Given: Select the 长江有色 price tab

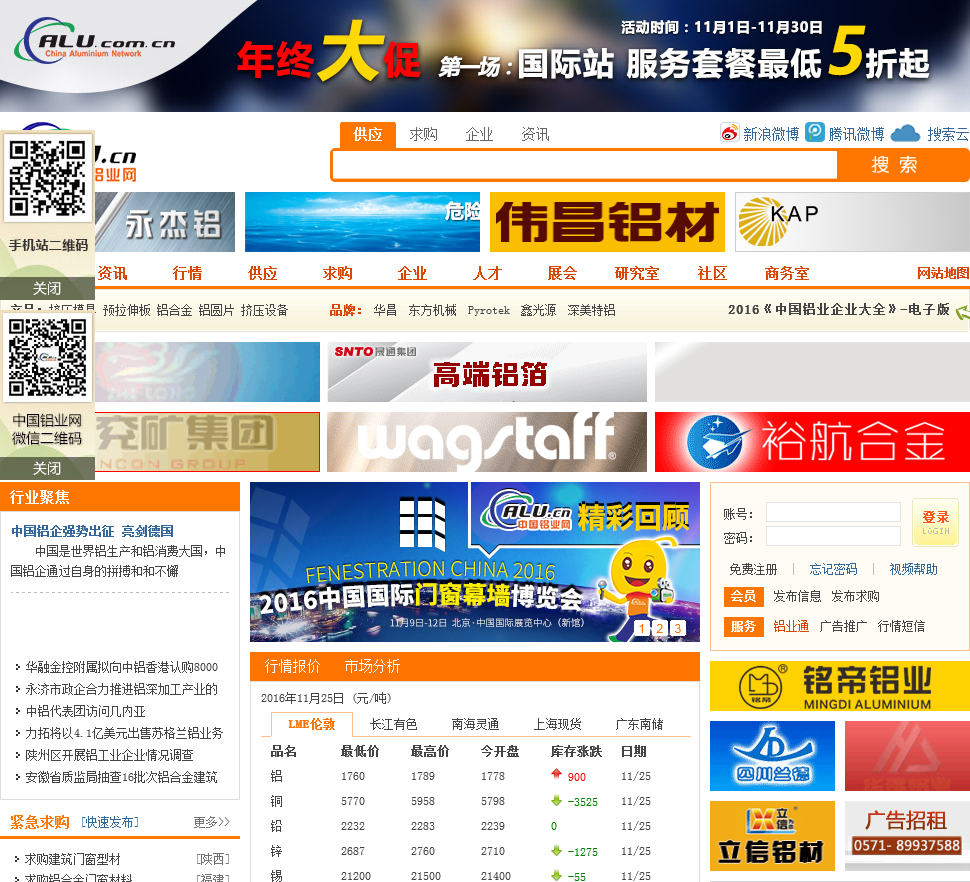Looking at the screenshot, I should click(393, 724).
